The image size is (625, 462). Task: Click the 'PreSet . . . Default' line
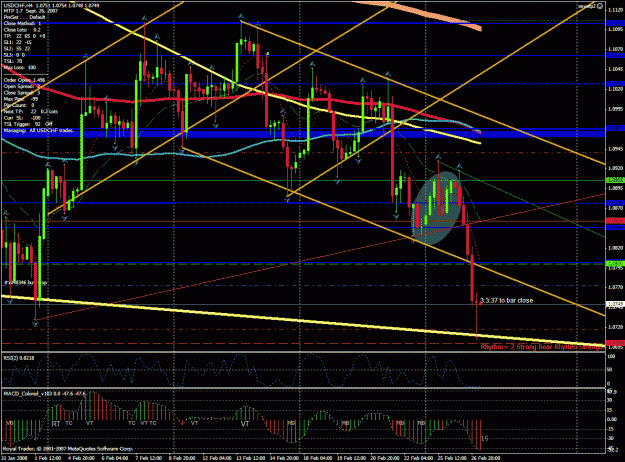tap(24, 18)
